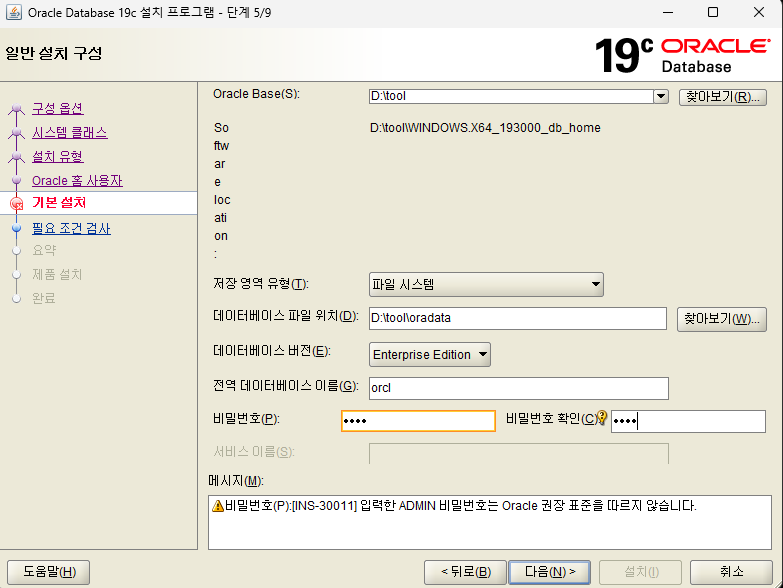Click the Oracle 19c Database logo
Screen dimensions: 783x588
coord(682,55)
